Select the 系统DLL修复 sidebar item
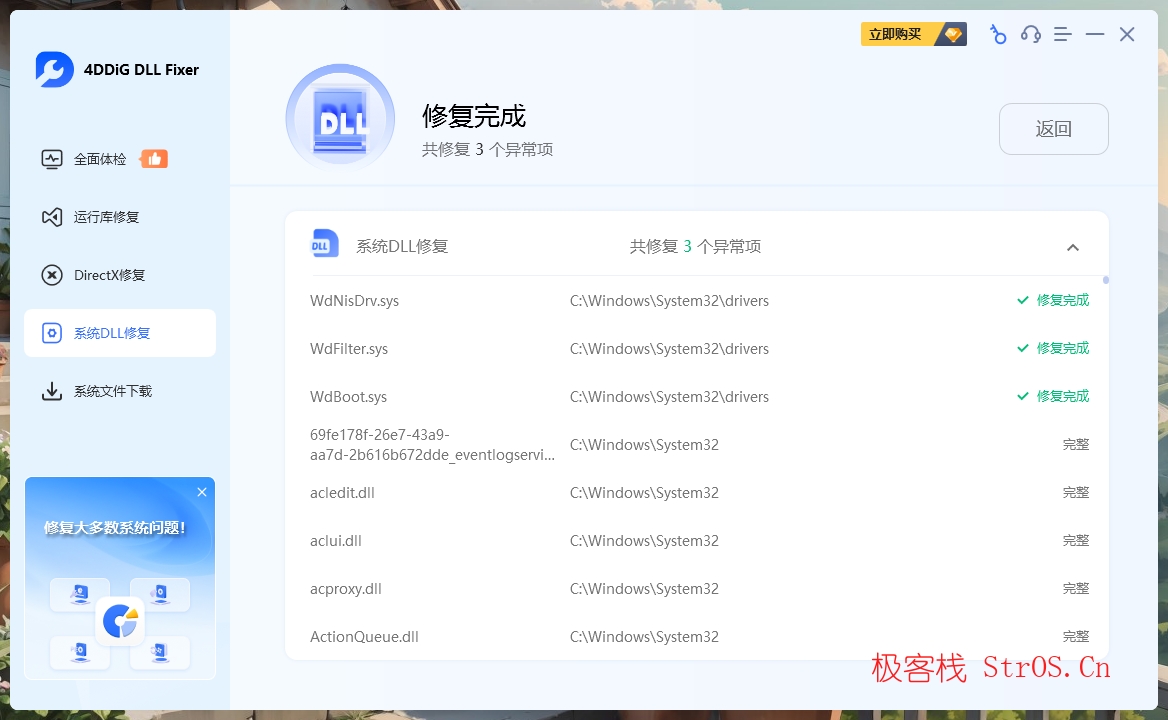 point(120,333)
